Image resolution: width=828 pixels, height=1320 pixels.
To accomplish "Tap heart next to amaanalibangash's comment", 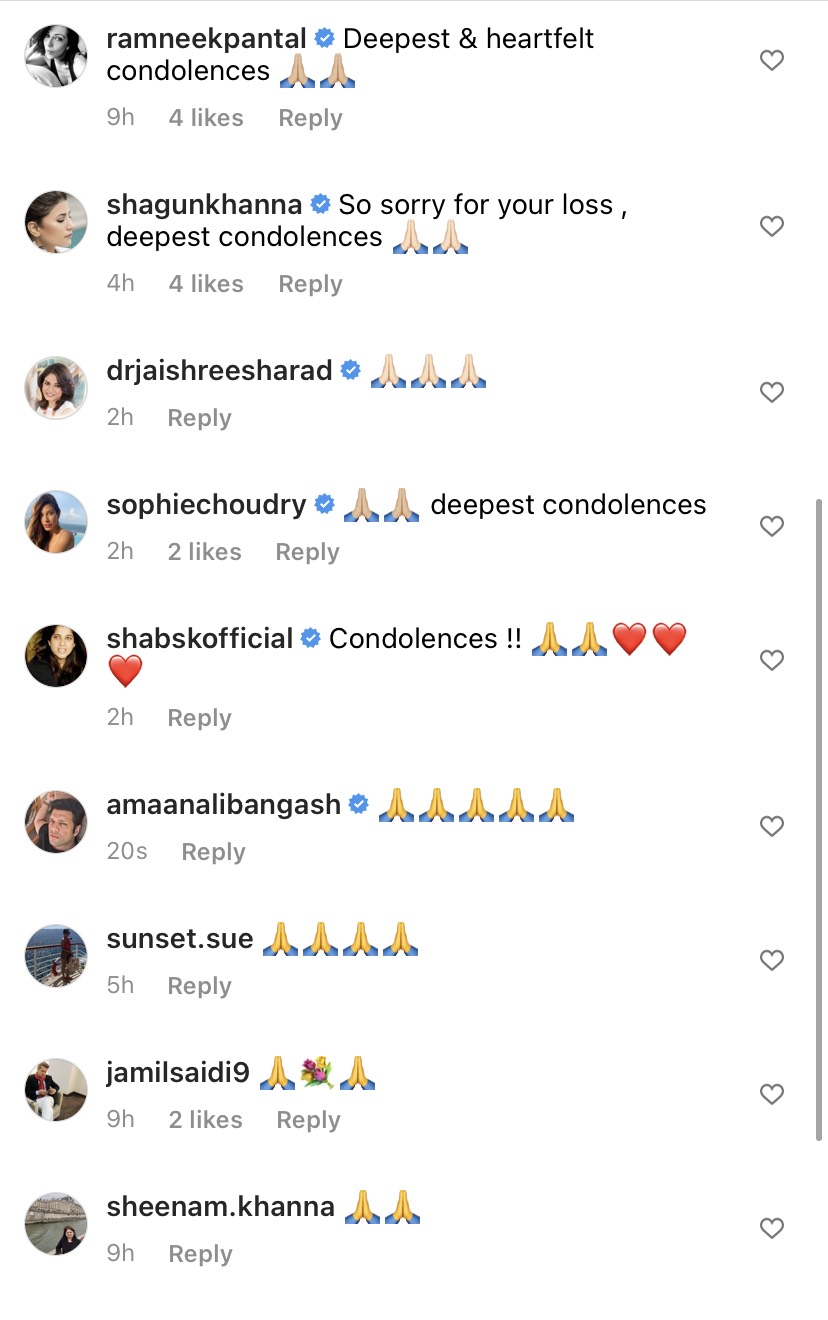I will click(x=771, y=827).
